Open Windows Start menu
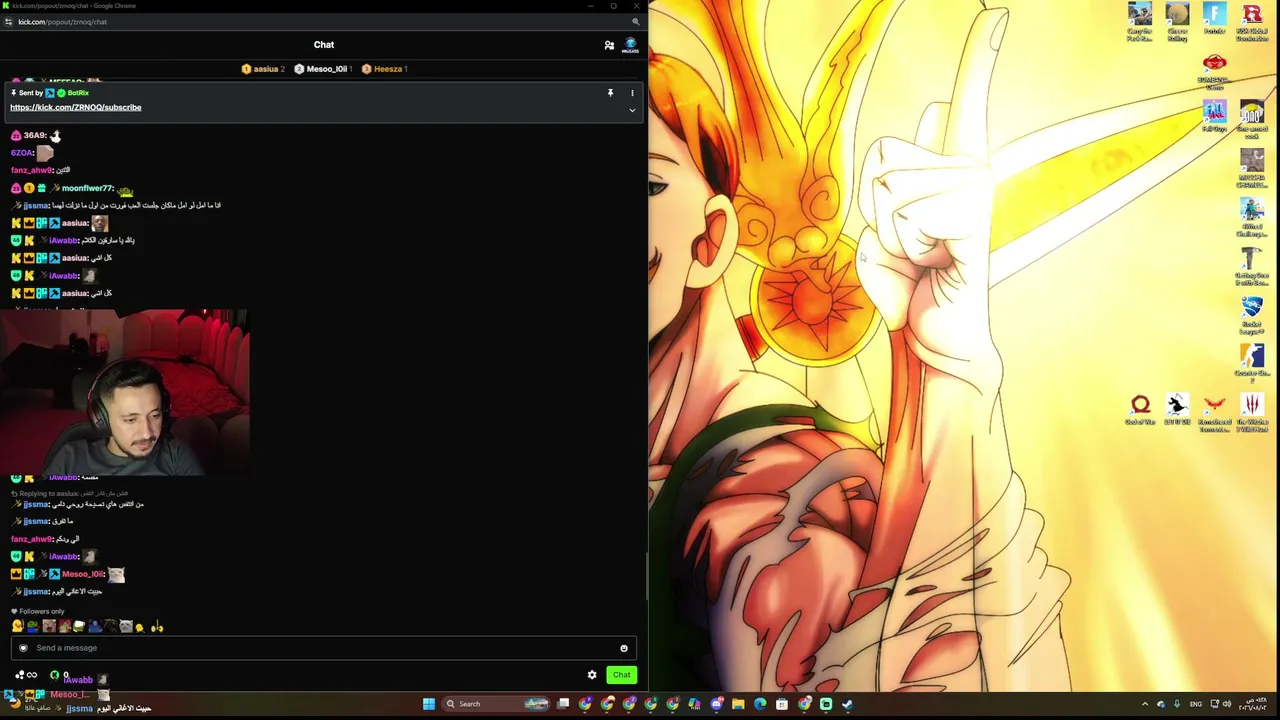The width and height of the screenshot is (1280, 720). 429,704
